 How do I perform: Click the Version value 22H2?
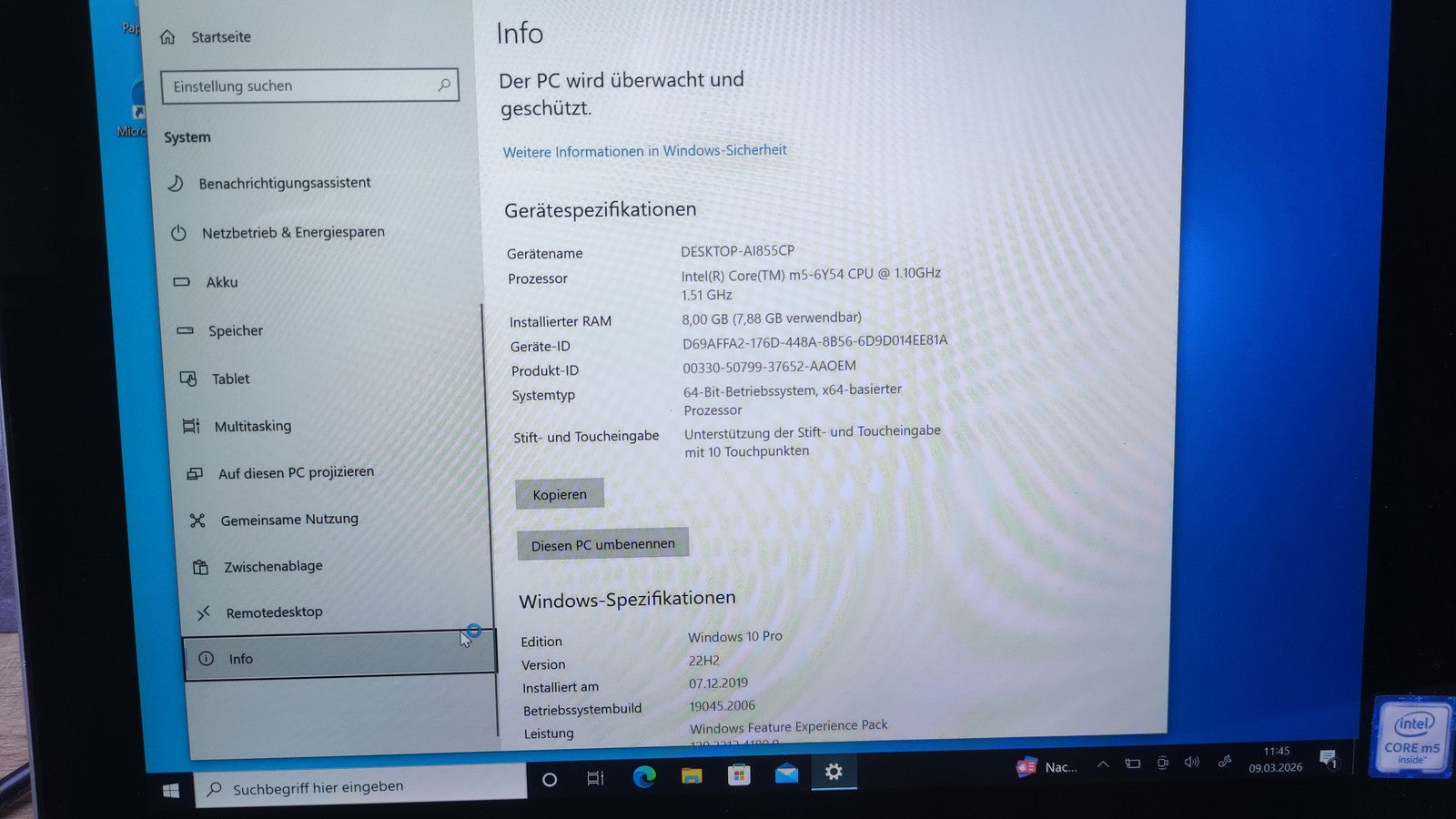pos(704,661)
